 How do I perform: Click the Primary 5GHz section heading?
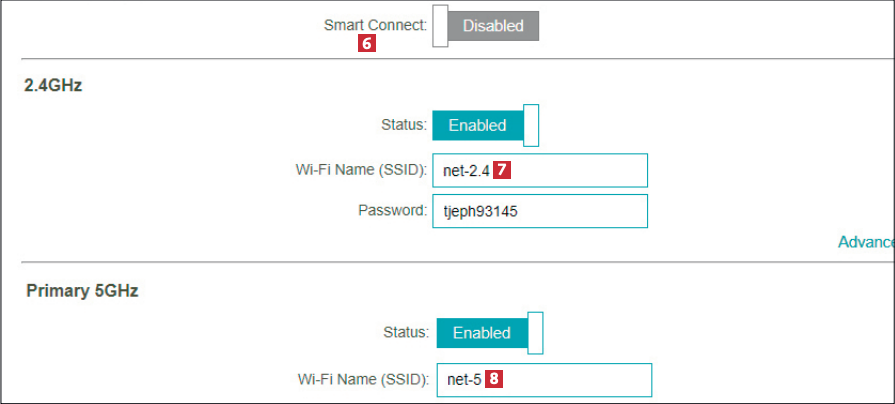pos(82,291)
